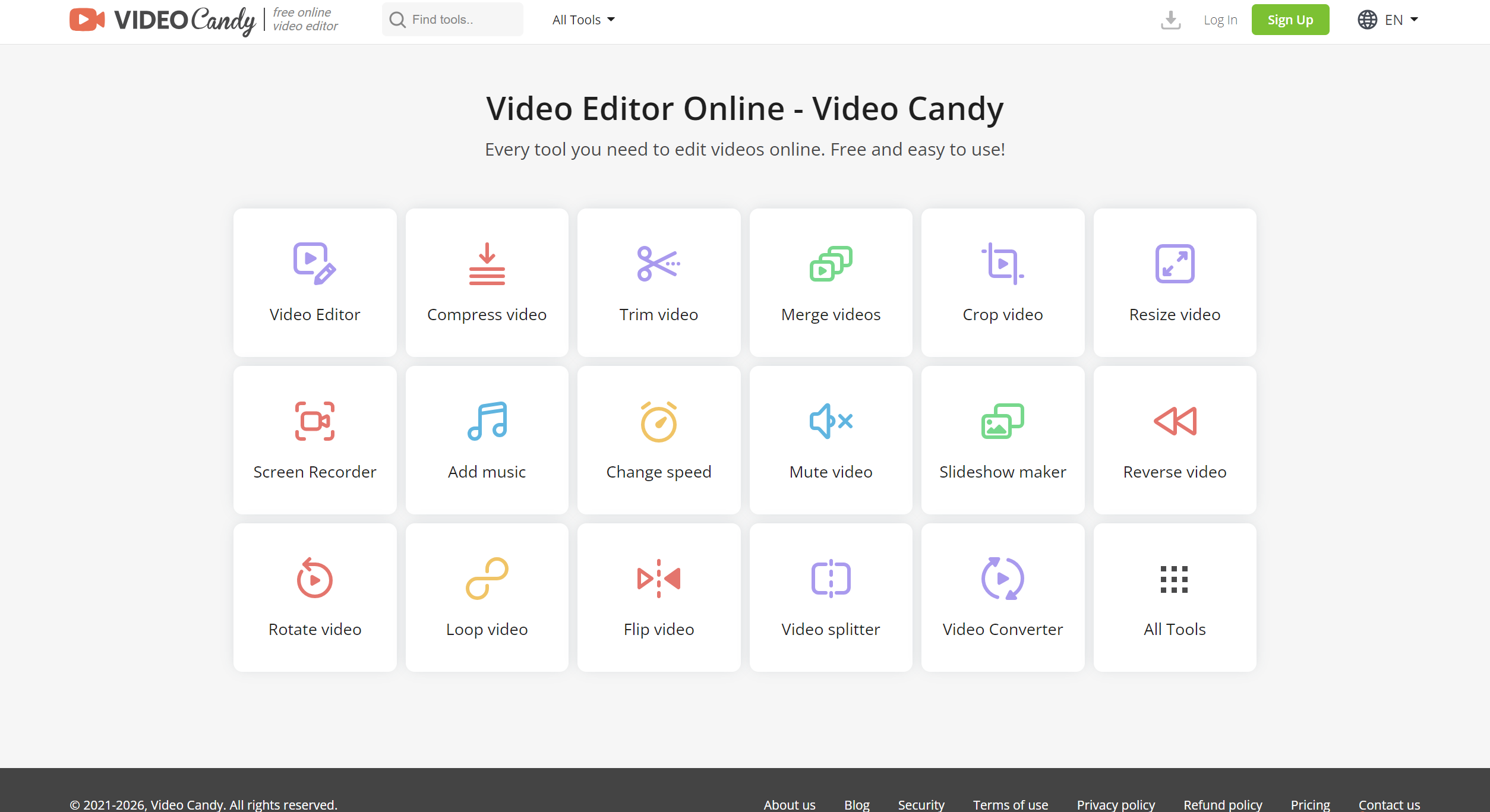
Task: Open the EN language dropdown arrow
Action: [x=1414, y=20]
